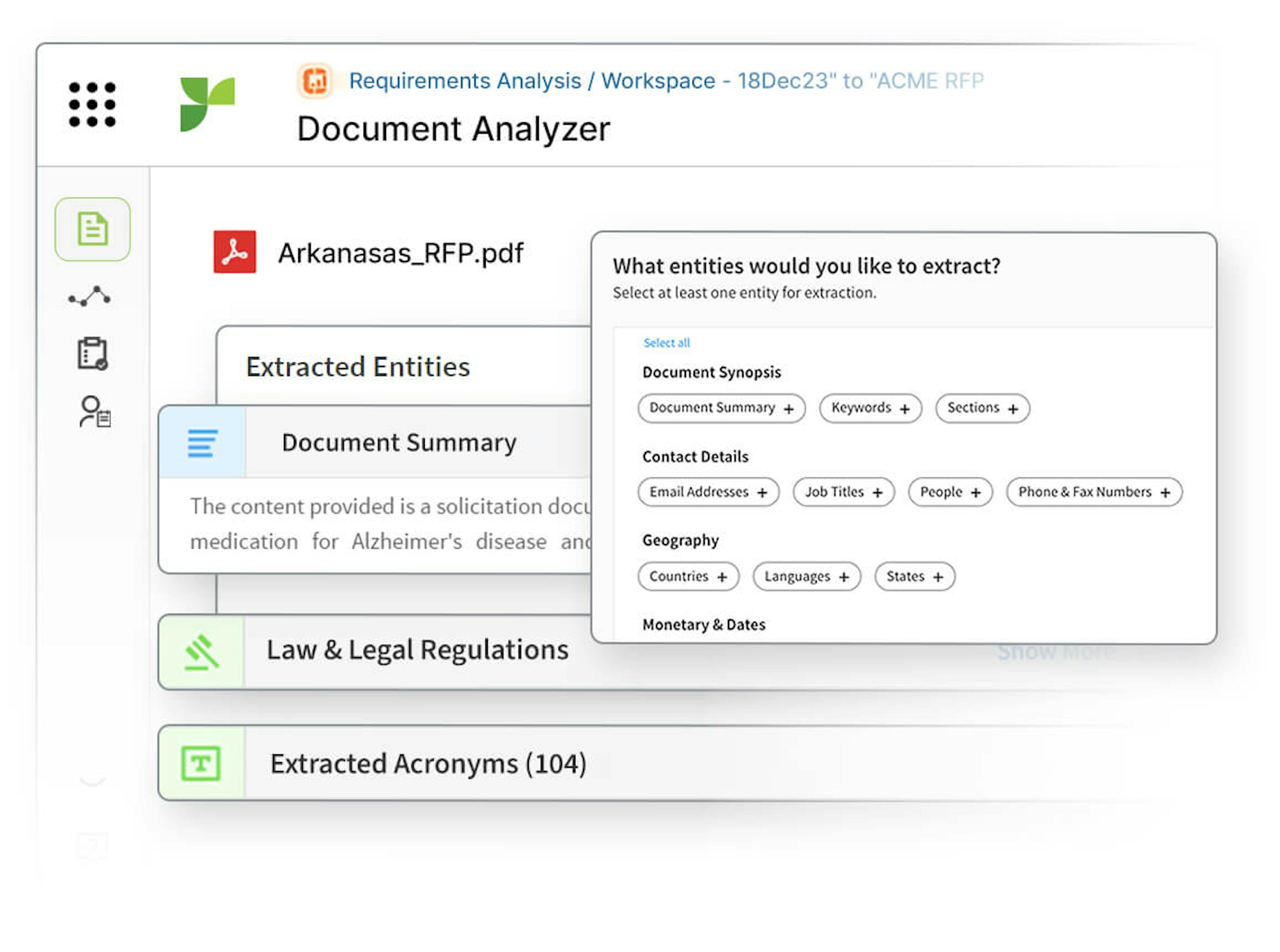Image resolution: width=1280 pixels, height=952 pixels.
Task: Click the red PDF file icon
Action: click(x=235, y=252)
